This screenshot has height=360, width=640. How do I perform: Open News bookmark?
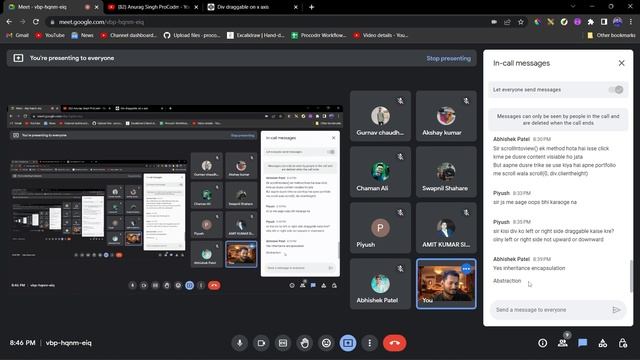pos(82,36)
